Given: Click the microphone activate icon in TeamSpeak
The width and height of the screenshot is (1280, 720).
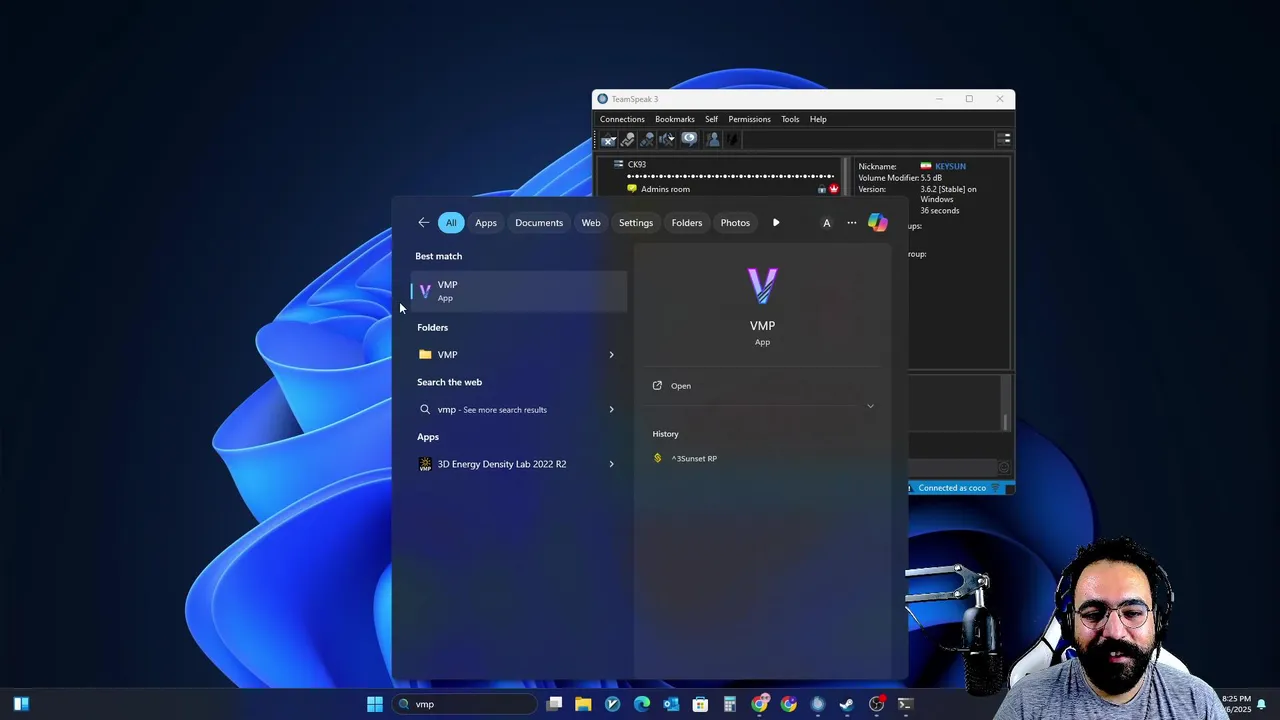Looking at the screenshot, I should pos(628,139).
